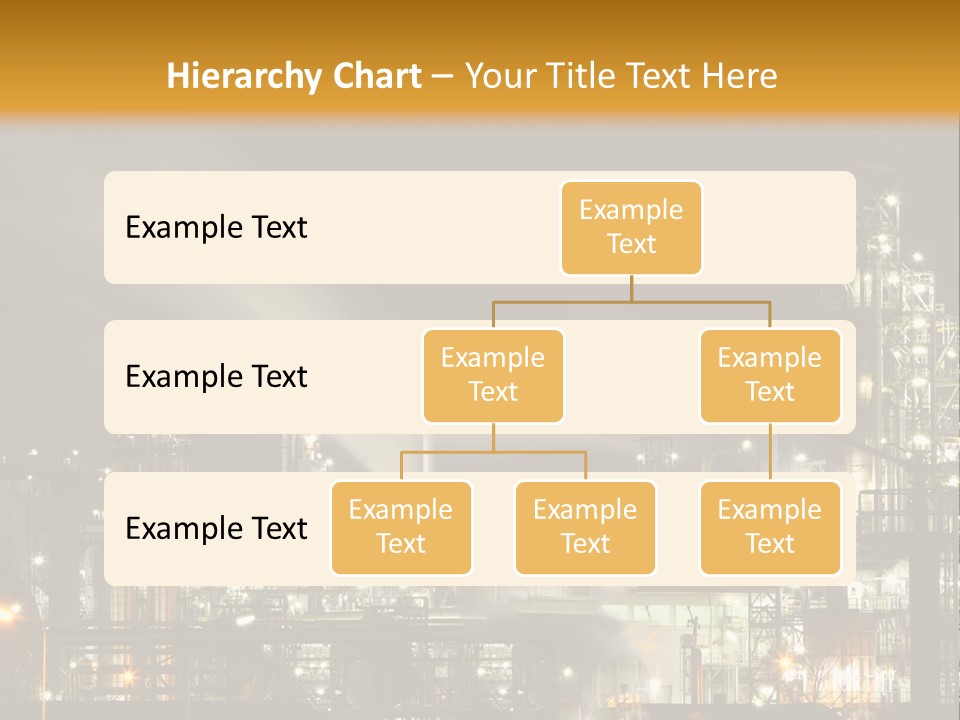Select the center box in the bottom level
This screenshot has height=720, width=960.
[x=585, y=528]
